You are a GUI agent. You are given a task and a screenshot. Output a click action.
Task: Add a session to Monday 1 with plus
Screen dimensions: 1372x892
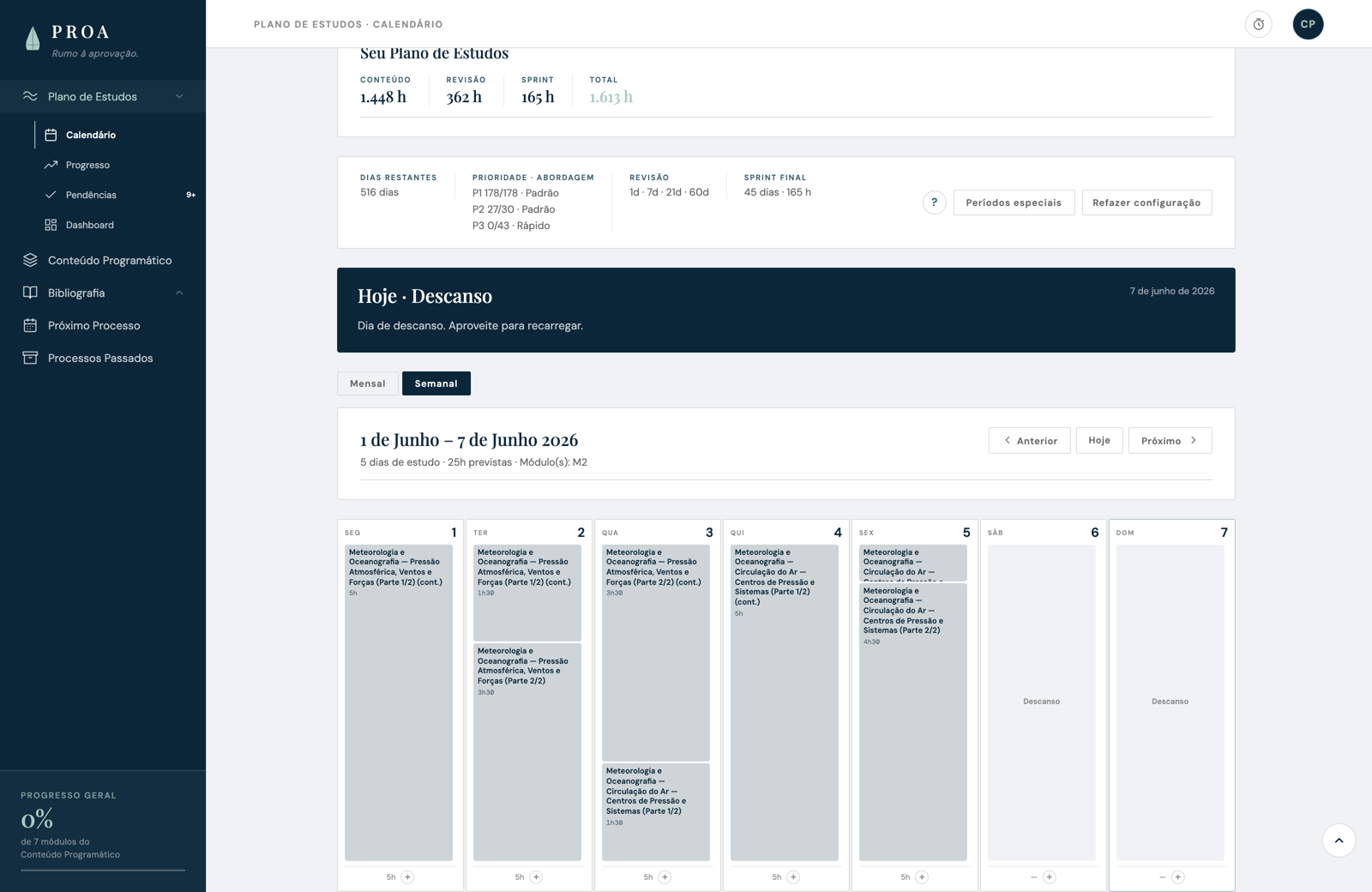[407, 877]
